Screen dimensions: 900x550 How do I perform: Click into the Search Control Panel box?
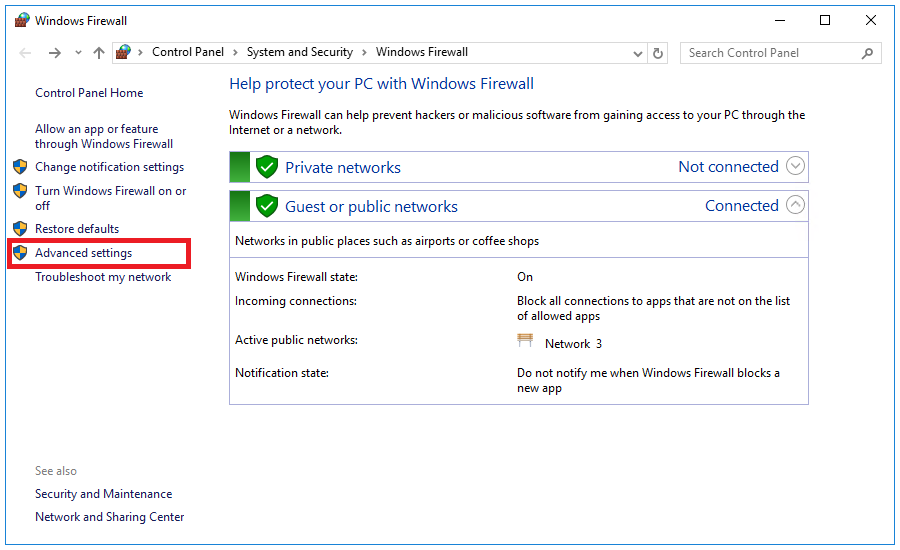[x=771, y=53]
